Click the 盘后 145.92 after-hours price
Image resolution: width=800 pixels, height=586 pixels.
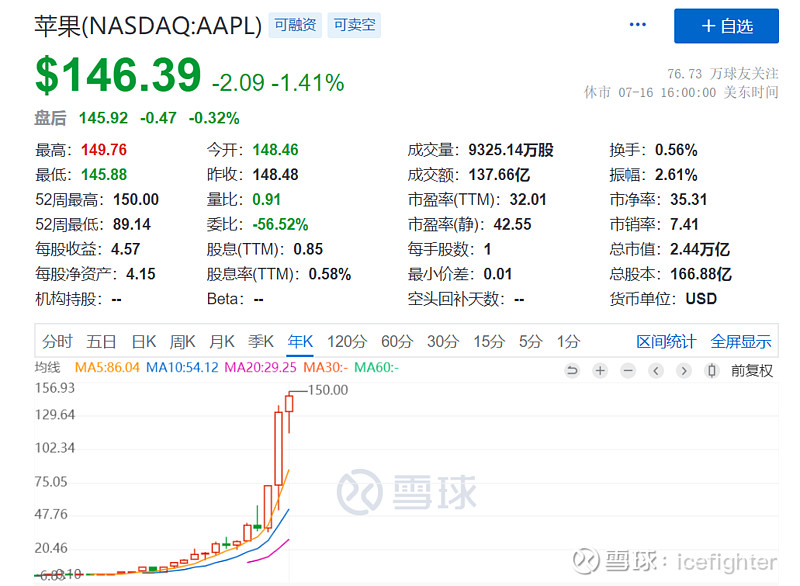104,118
